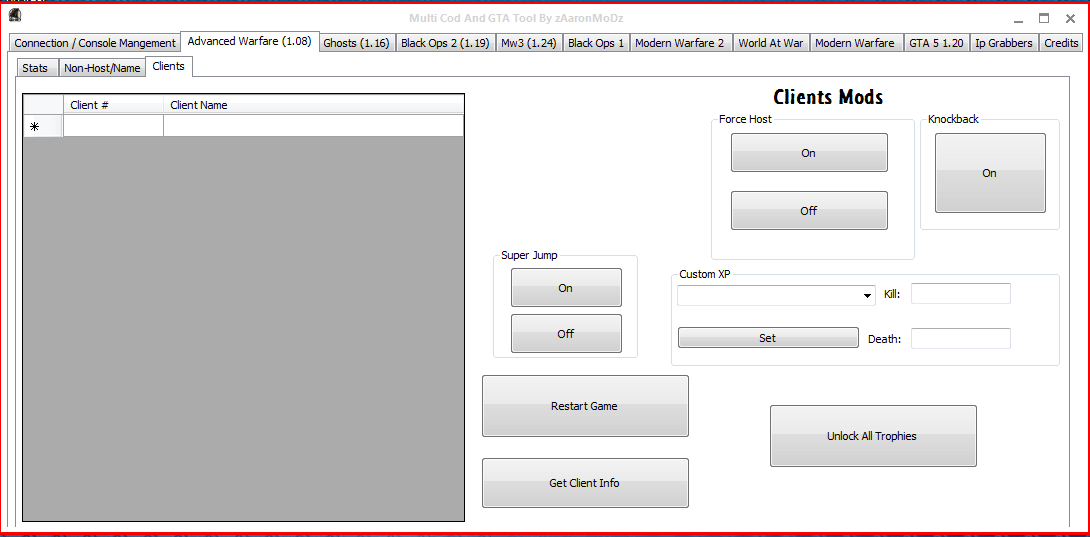Select the Modern Warfare tab
The image size is (1090, 537).
(855, 43)
